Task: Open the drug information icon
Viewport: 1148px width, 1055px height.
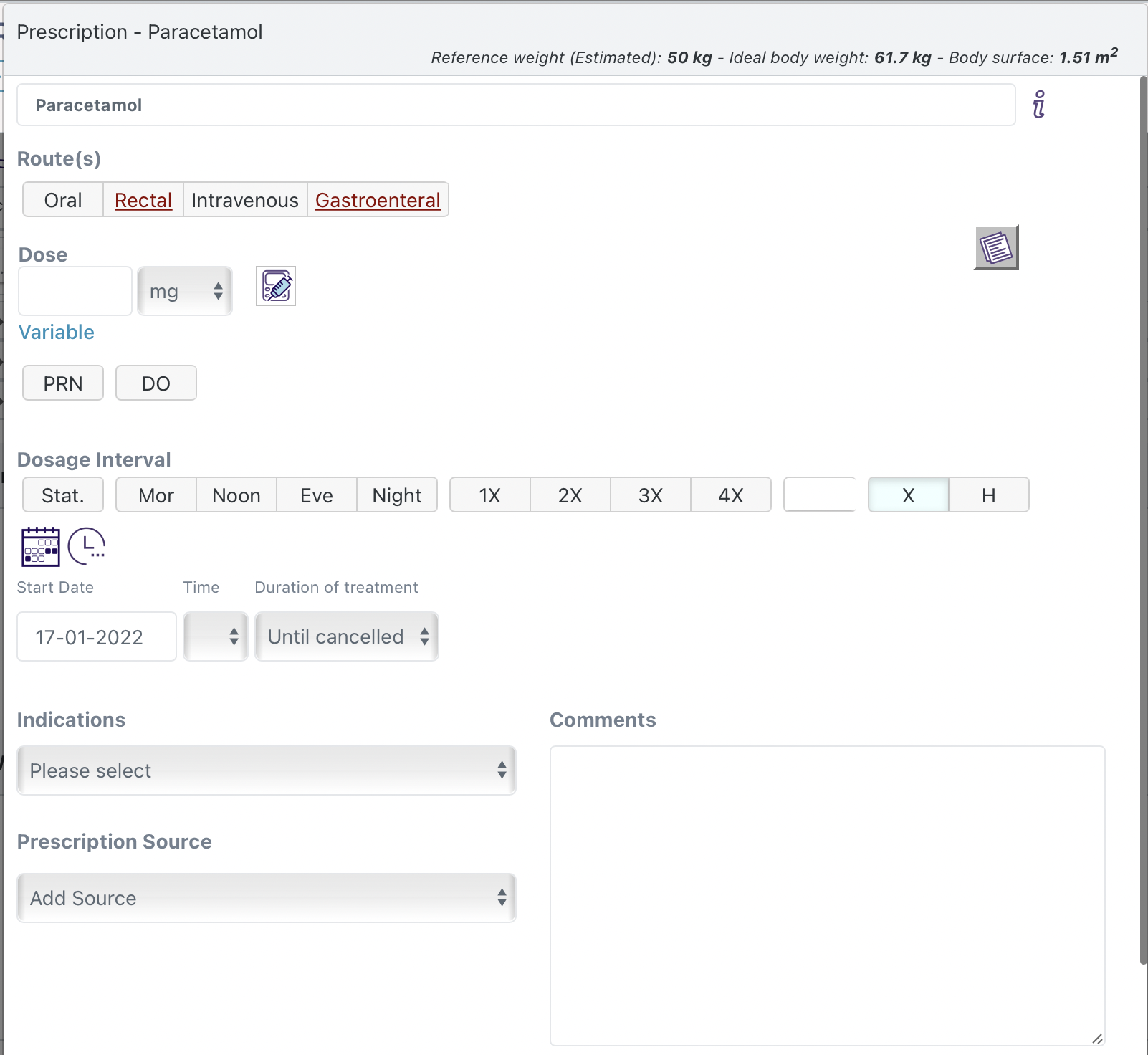Action: (1040, 105)
